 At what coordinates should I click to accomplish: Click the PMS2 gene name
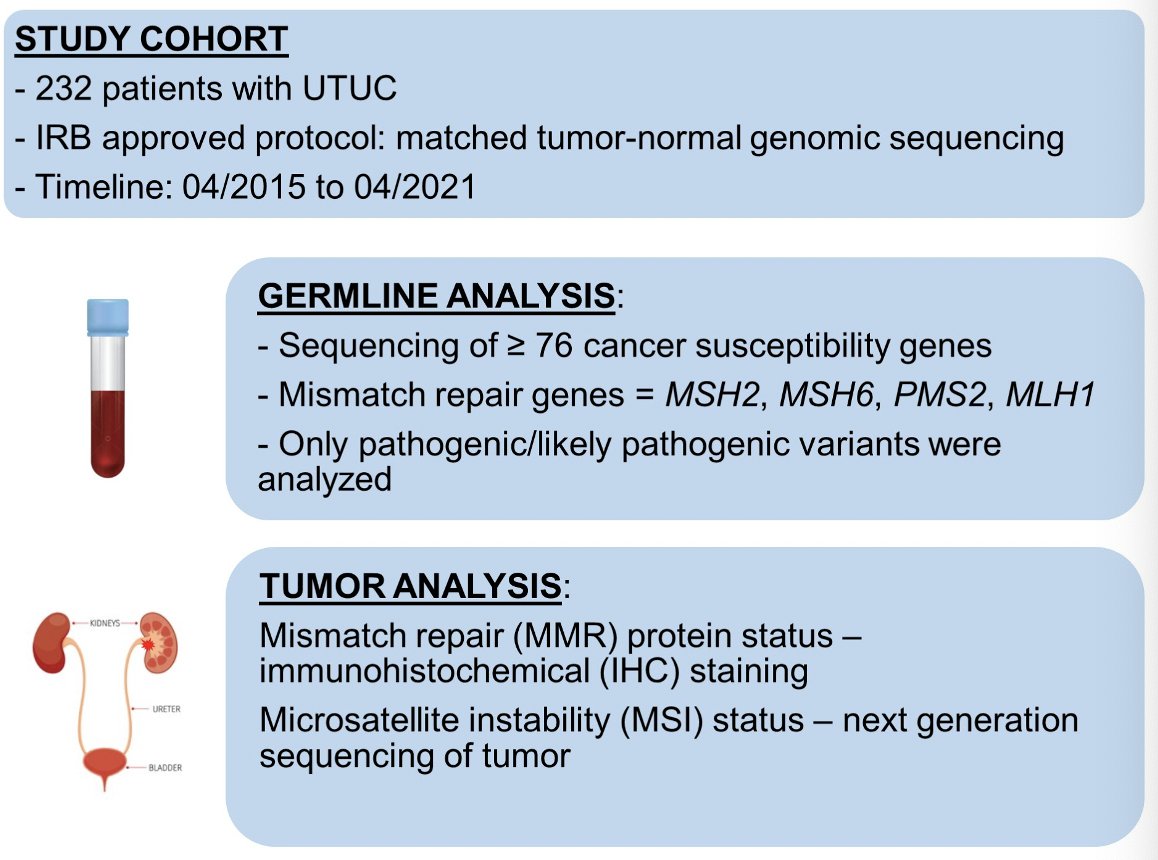939,395
